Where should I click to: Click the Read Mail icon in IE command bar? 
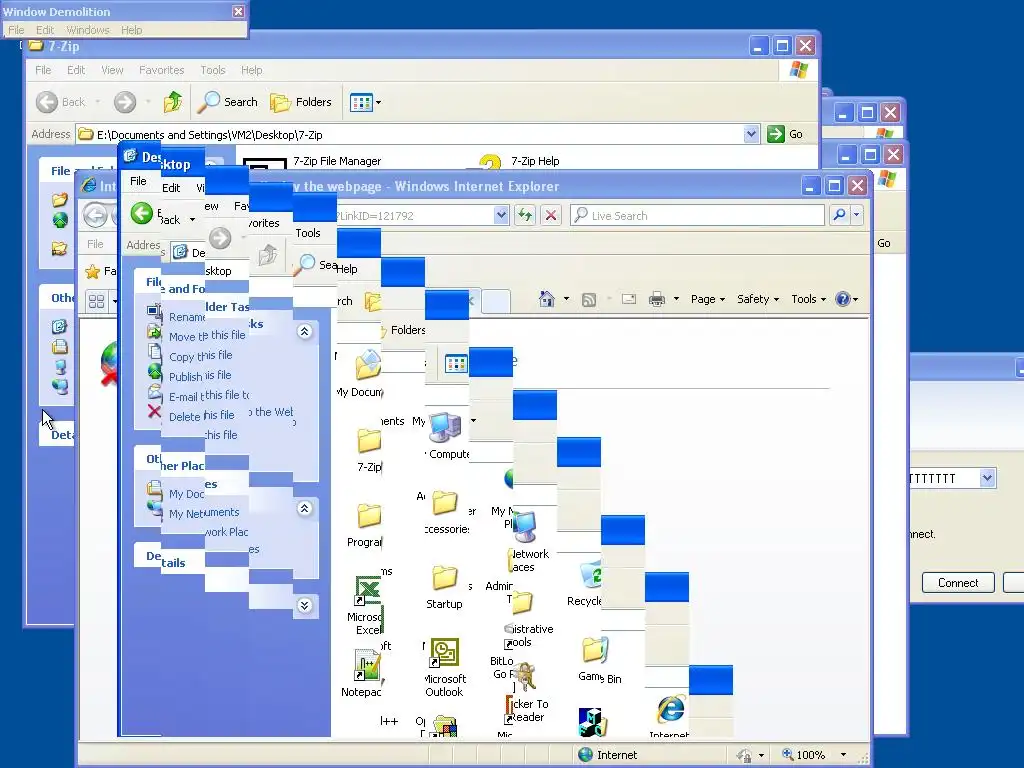pos(629,299)
